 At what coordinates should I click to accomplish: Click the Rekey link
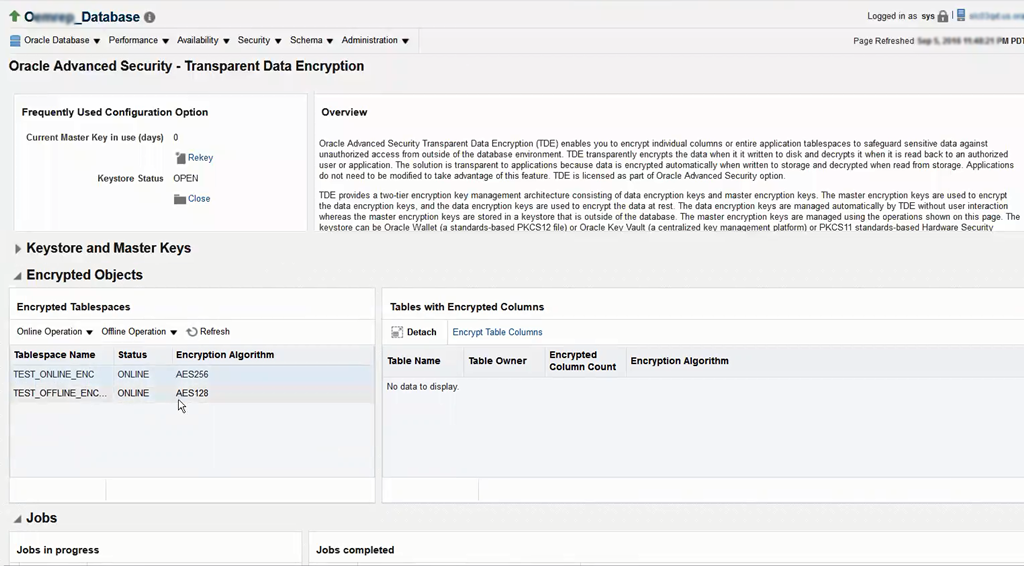click(x=200, y=158)
